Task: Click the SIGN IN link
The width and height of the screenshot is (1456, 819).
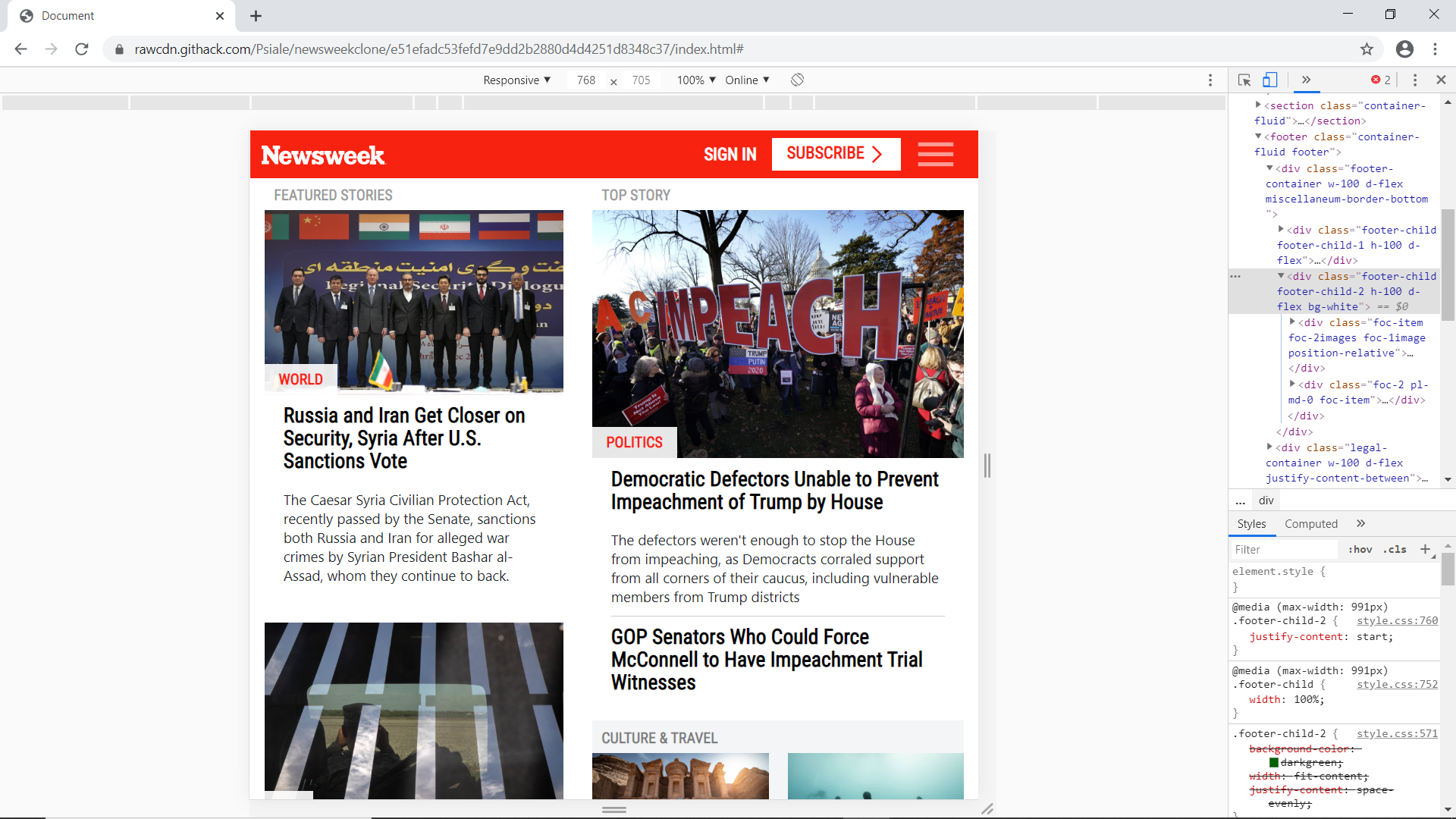Action: pos(730,155)
